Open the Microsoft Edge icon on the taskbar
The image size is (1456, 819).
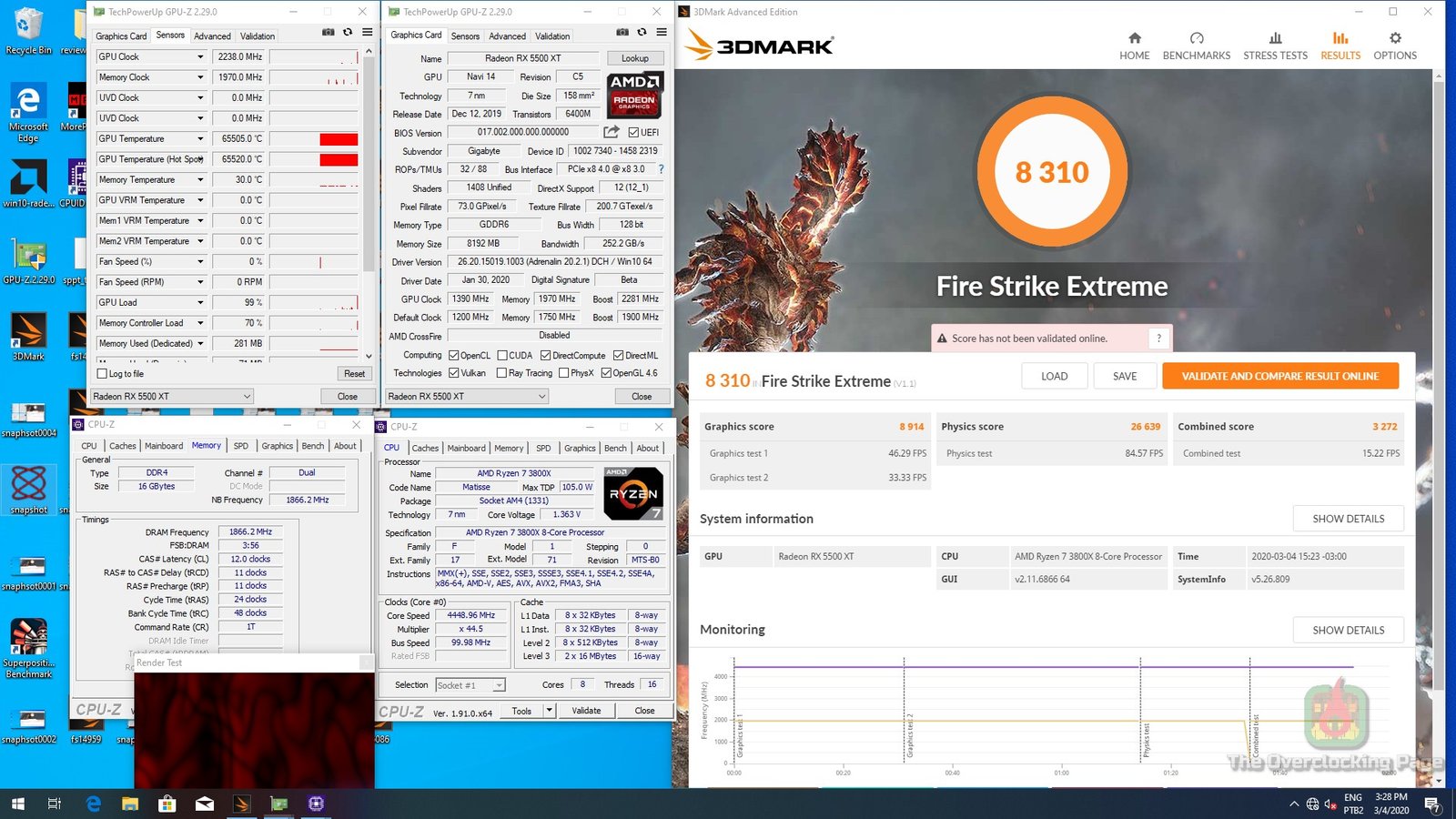93,804
